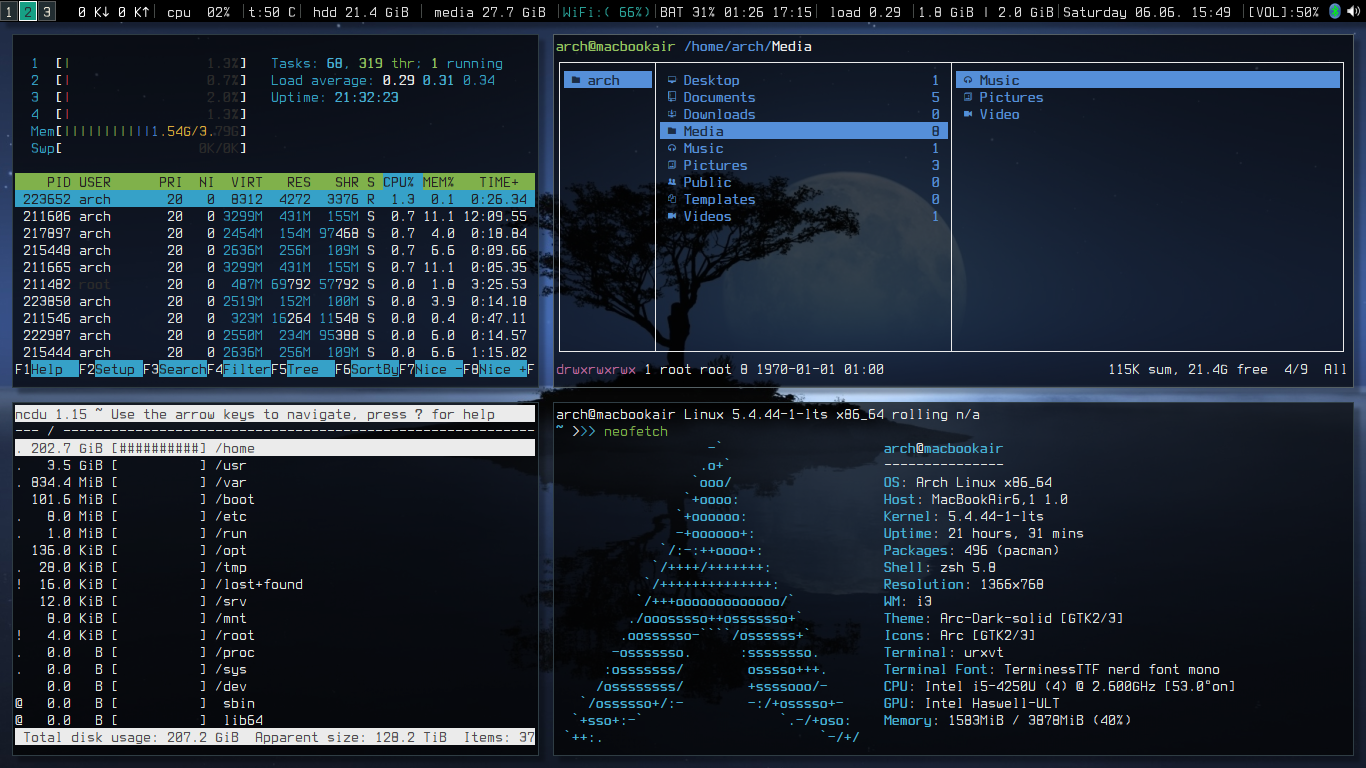This screenshot has width=1366, height=768.
Task: Select the Videos folder icon in ranger
Action: (672, 216)
